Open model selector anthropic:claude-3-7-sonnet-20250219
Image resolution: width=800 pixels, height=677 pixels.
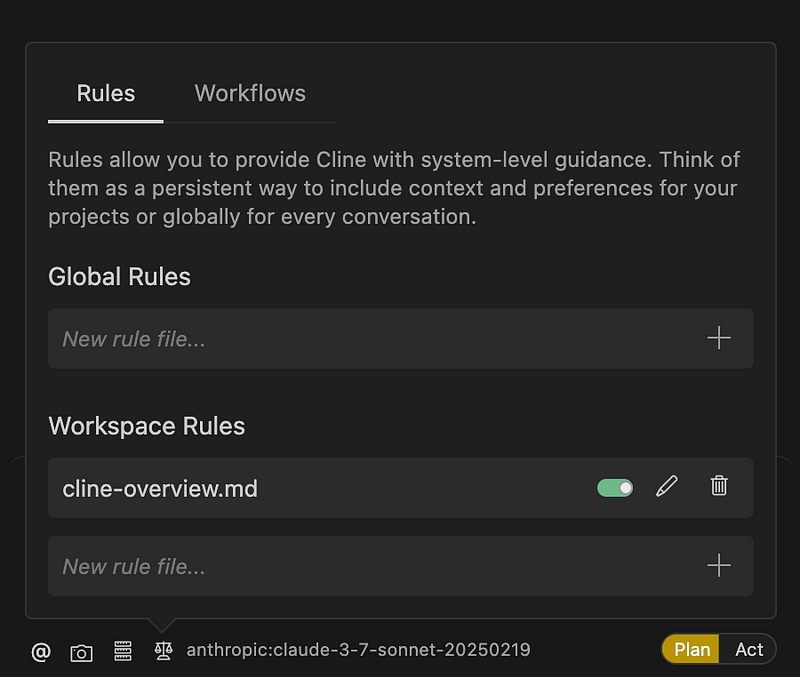(x=358, y=650)
